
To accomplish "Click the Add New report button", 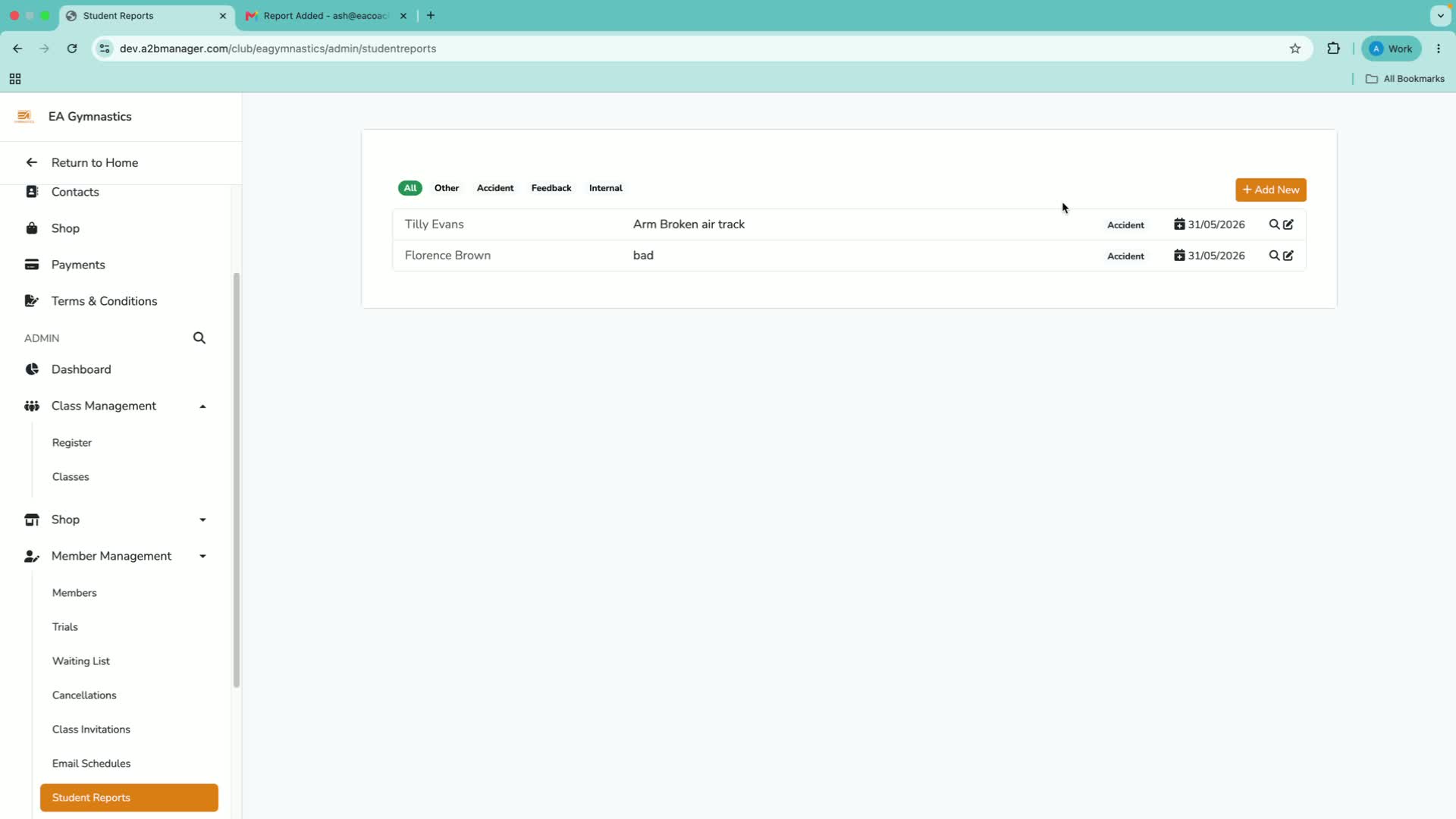I will click(1271, 190).
